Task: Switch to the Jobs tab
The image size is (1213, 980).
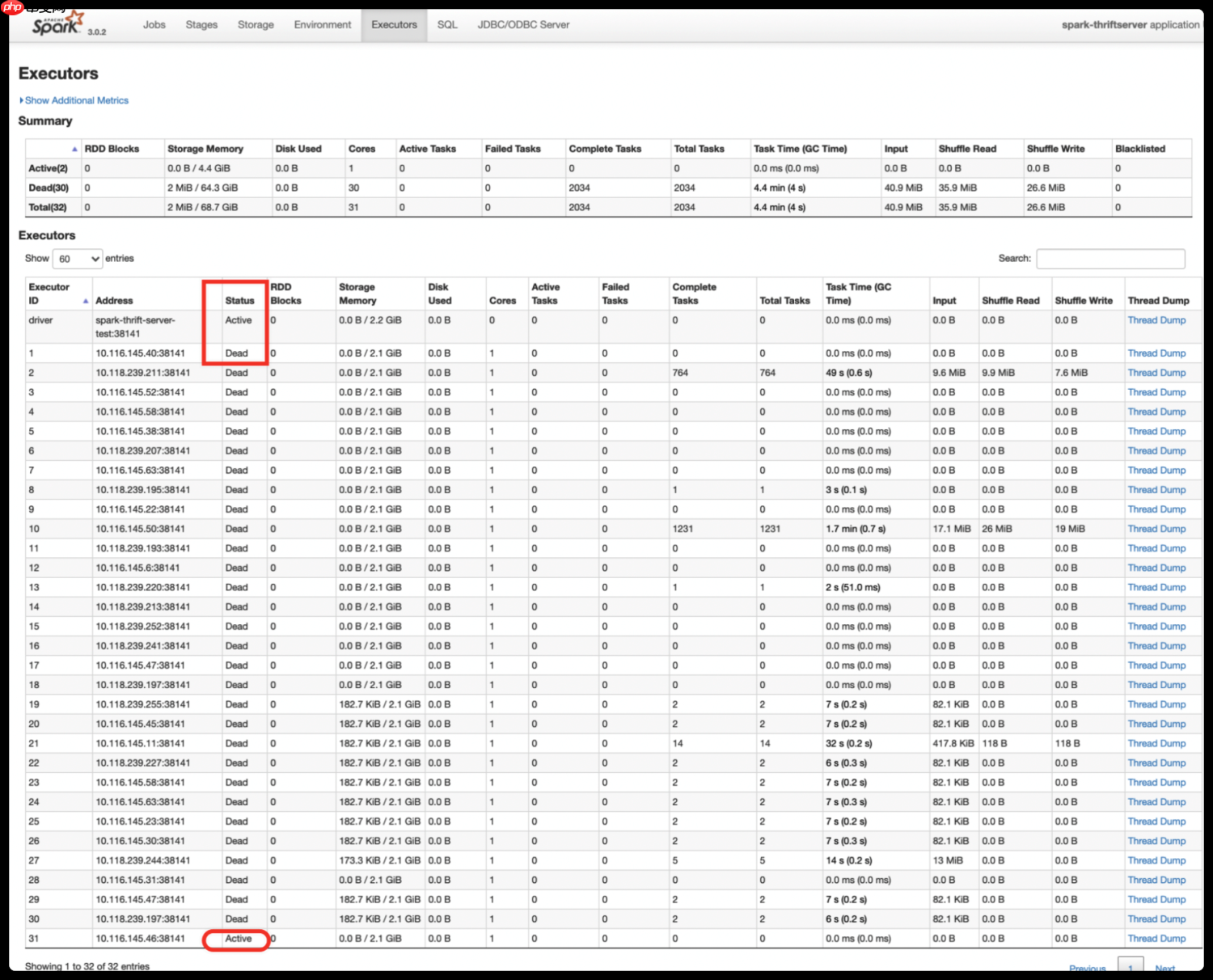Action: 154,24
